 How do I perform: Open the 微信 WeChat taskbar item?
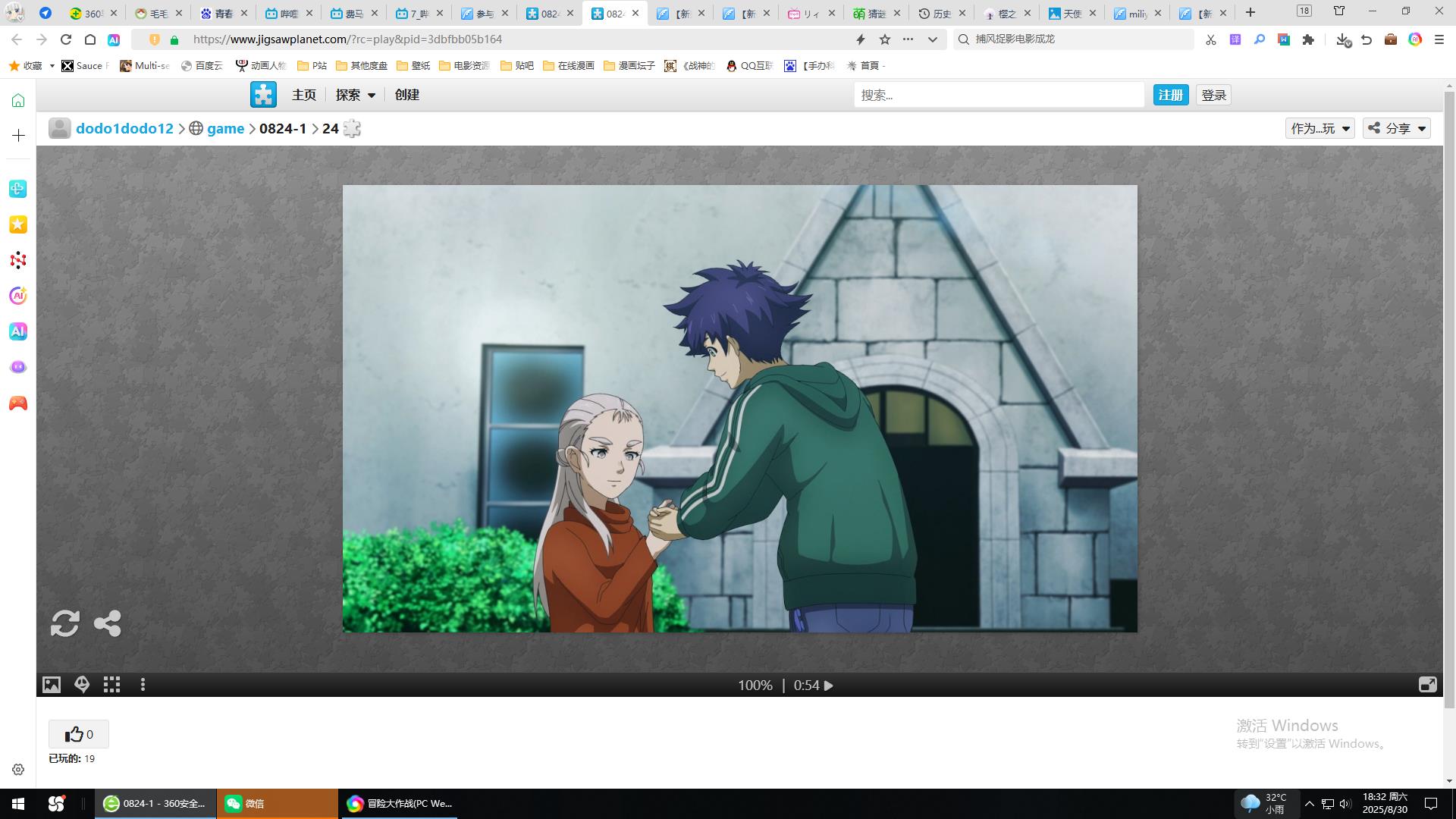[278, 804]
